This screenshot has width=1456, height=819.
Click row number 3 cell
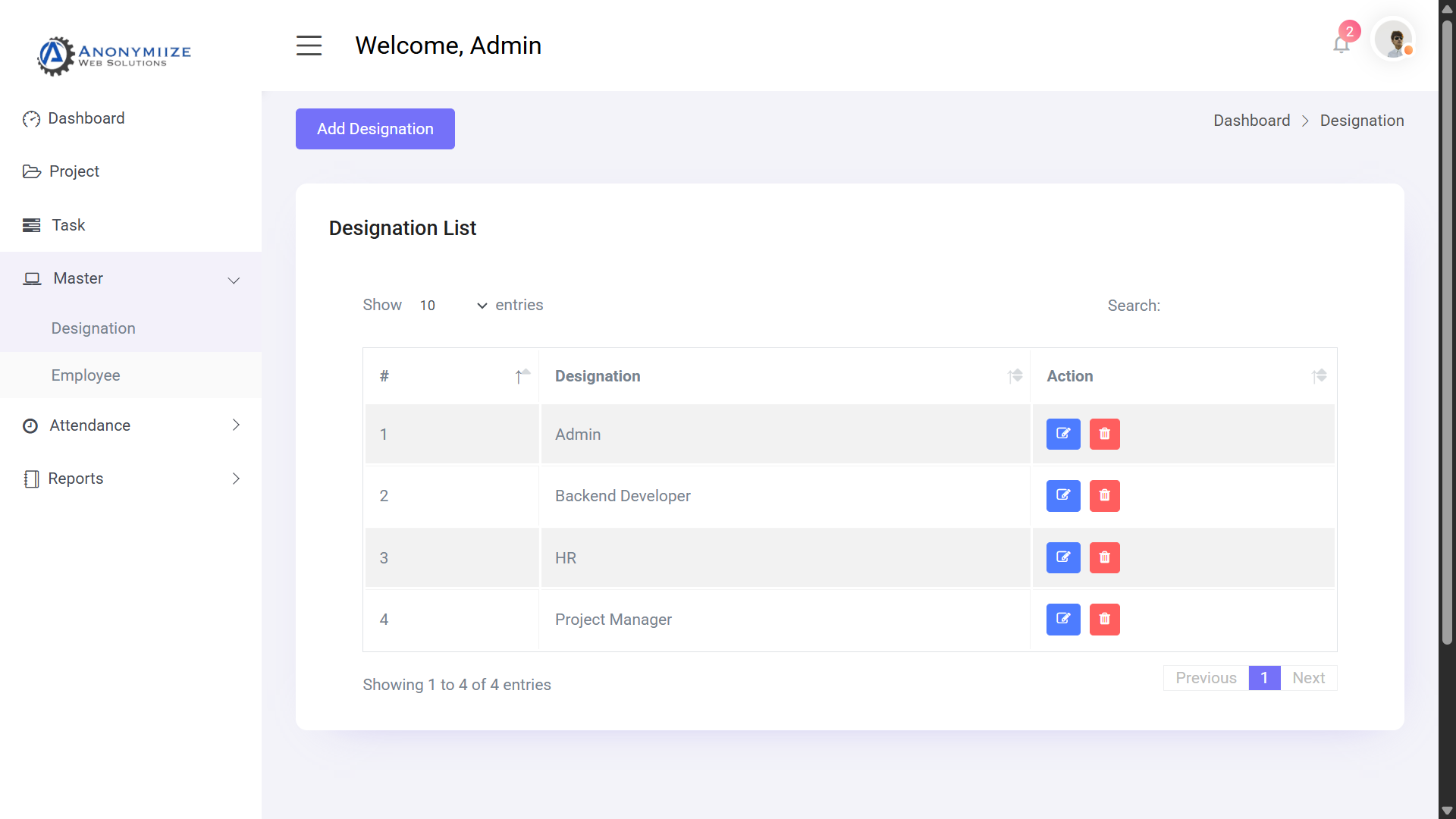click(x=452, y=558)
